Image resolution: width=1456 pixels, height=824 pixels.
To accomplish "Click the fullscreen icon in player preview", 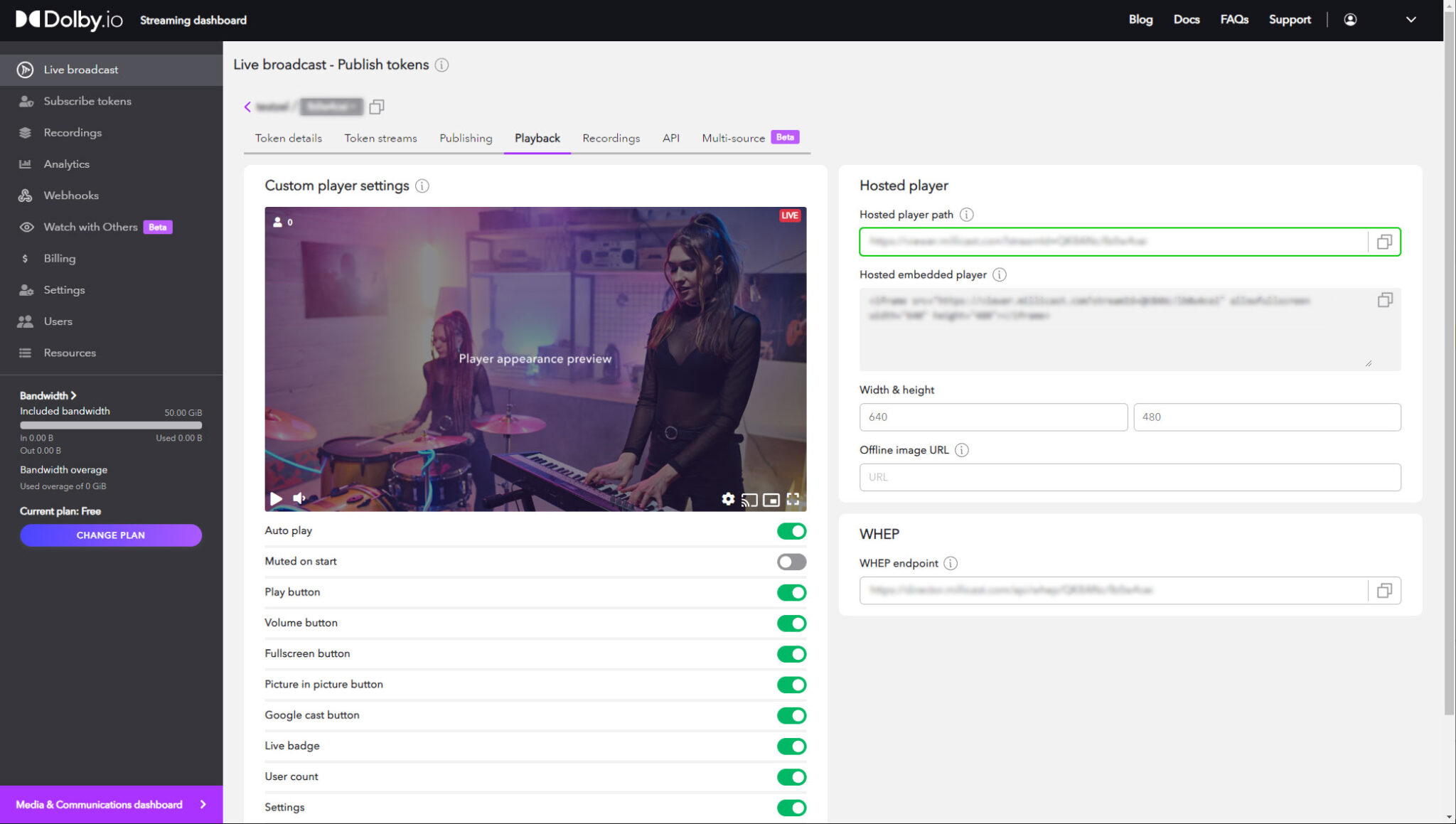I will [793, 499].
